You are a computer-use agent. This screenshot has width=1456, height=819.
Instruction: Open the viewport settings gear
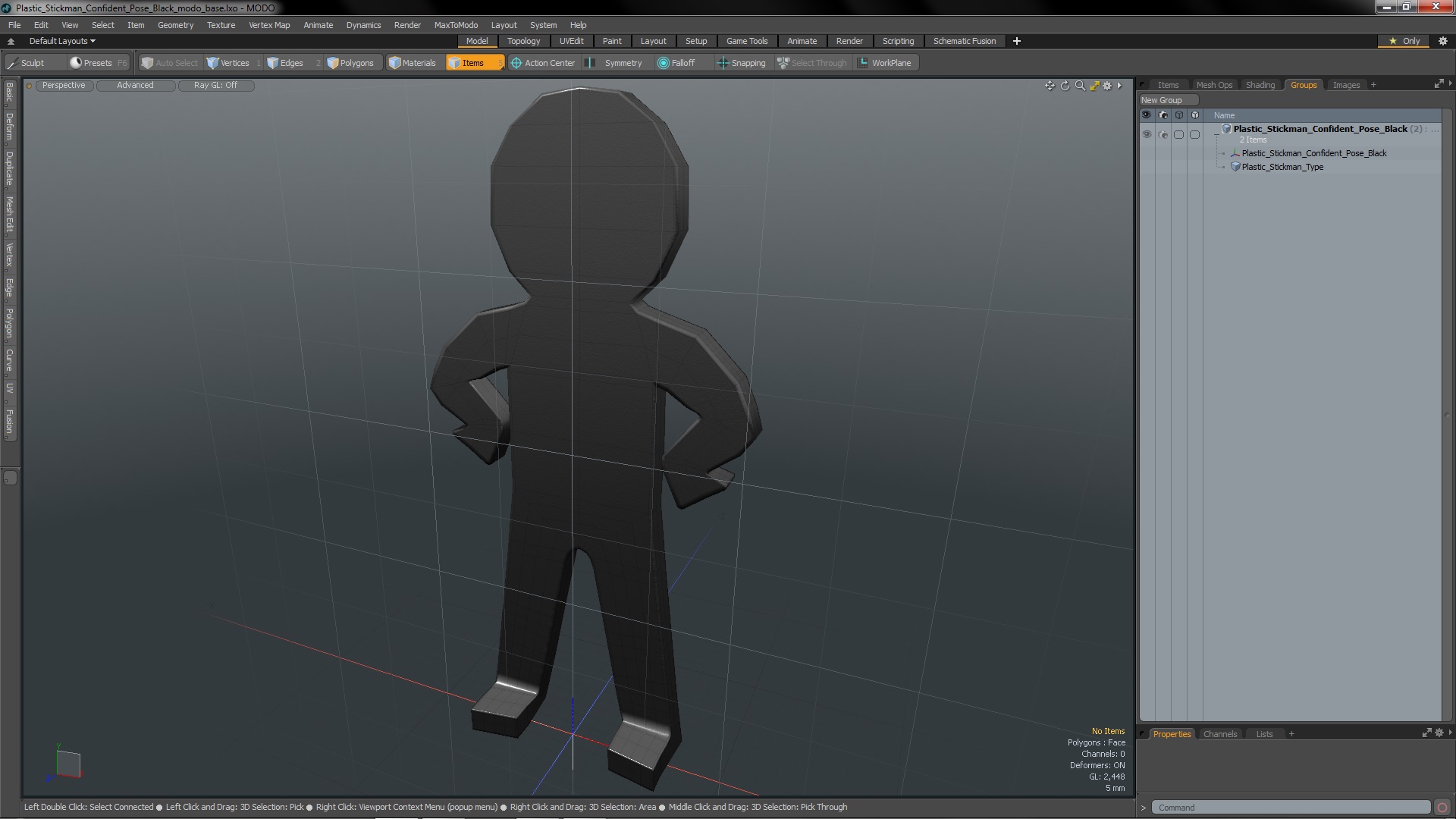[1107, 86]
